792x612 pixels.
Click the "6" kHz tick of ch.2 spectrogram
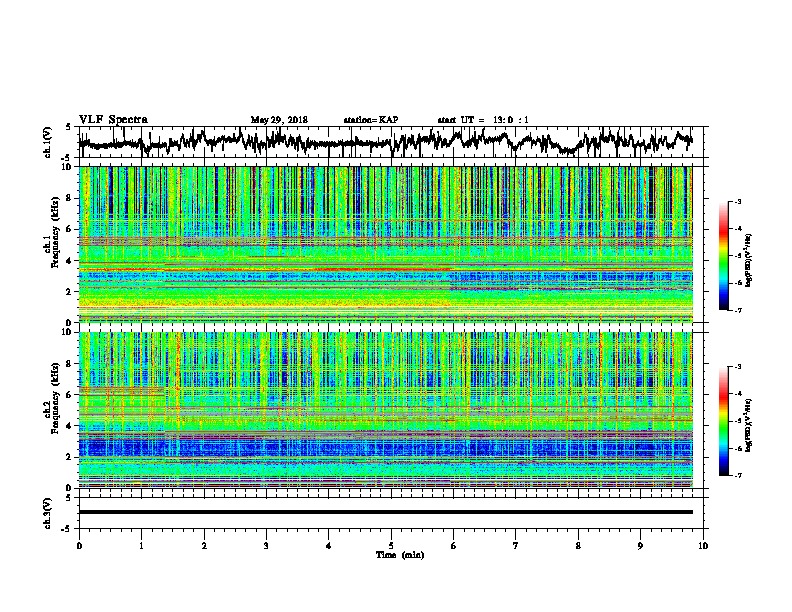(x=71, y=395)
